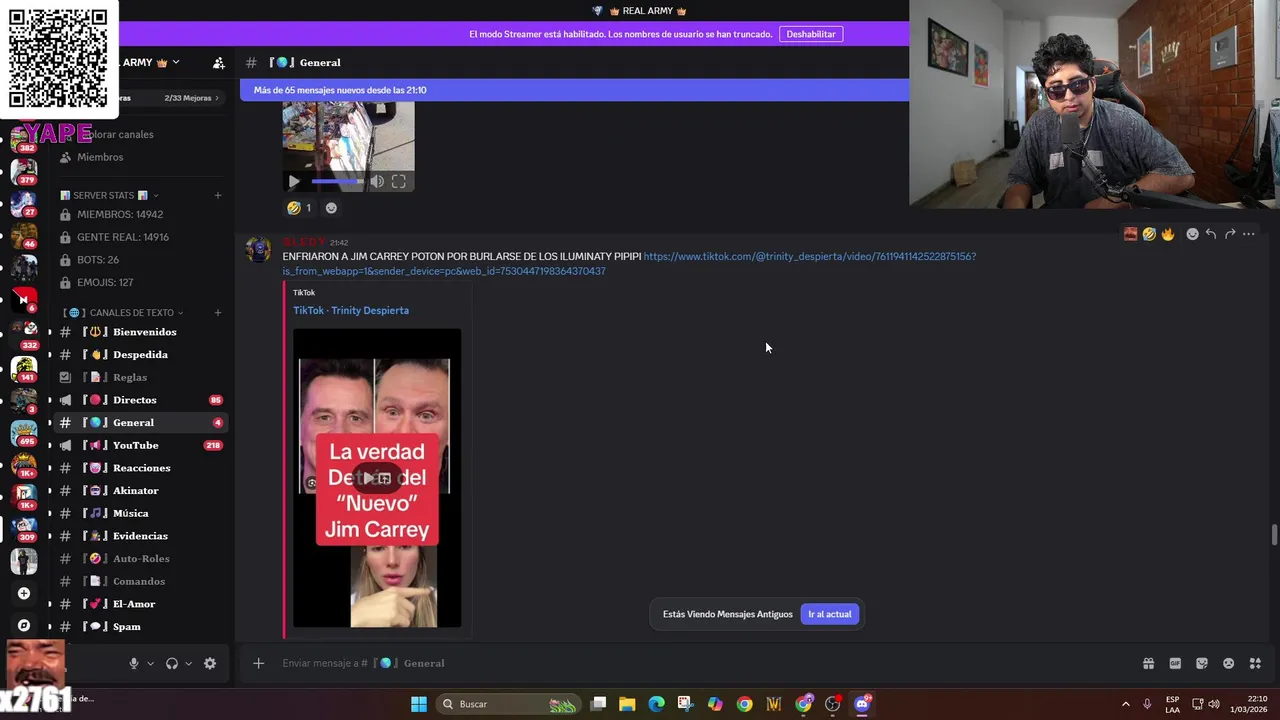Viewport: 1280px width, 720px height.
Task: Open headphone output options arrow
Action: tap(188, 663)
